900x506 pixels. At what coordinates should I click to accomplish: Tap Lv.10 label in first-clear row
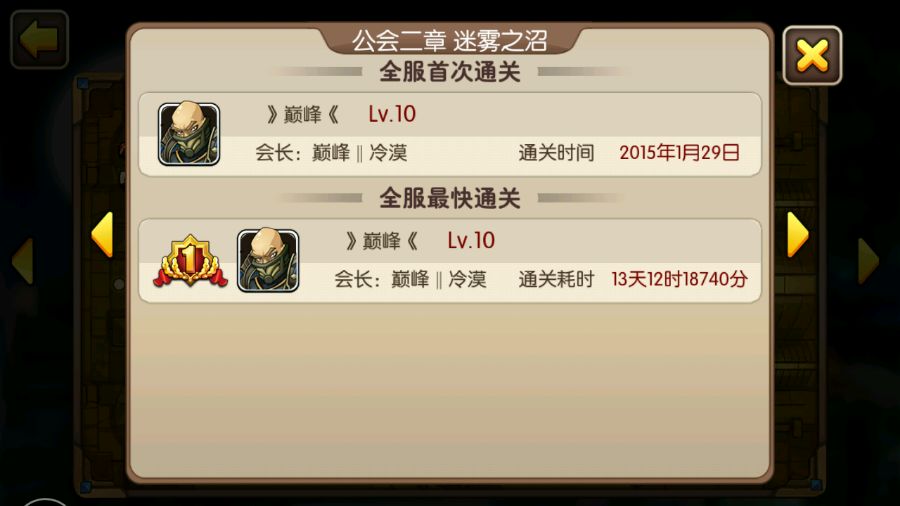click(392, 114)
